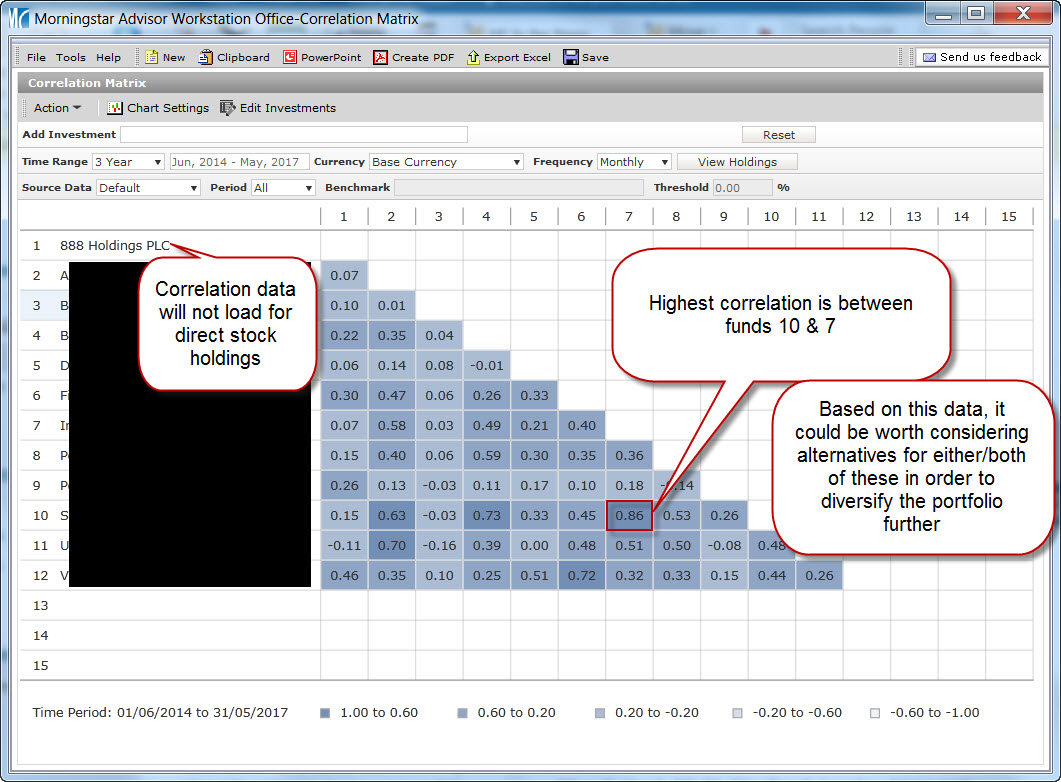Open the Tools menu

point(70,57)
